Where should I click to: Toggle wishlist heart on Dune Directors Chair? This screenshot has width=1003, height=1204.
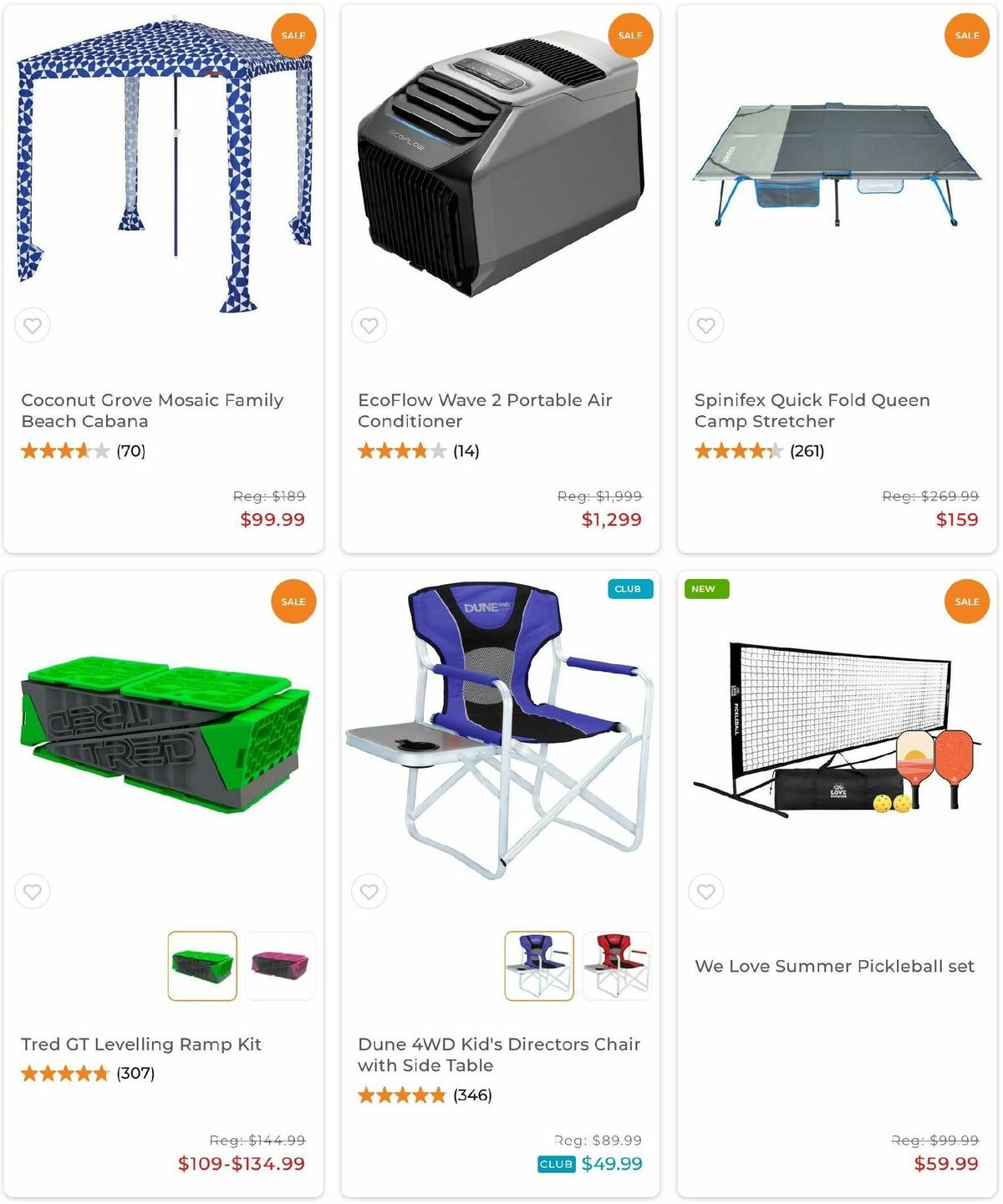369,892
